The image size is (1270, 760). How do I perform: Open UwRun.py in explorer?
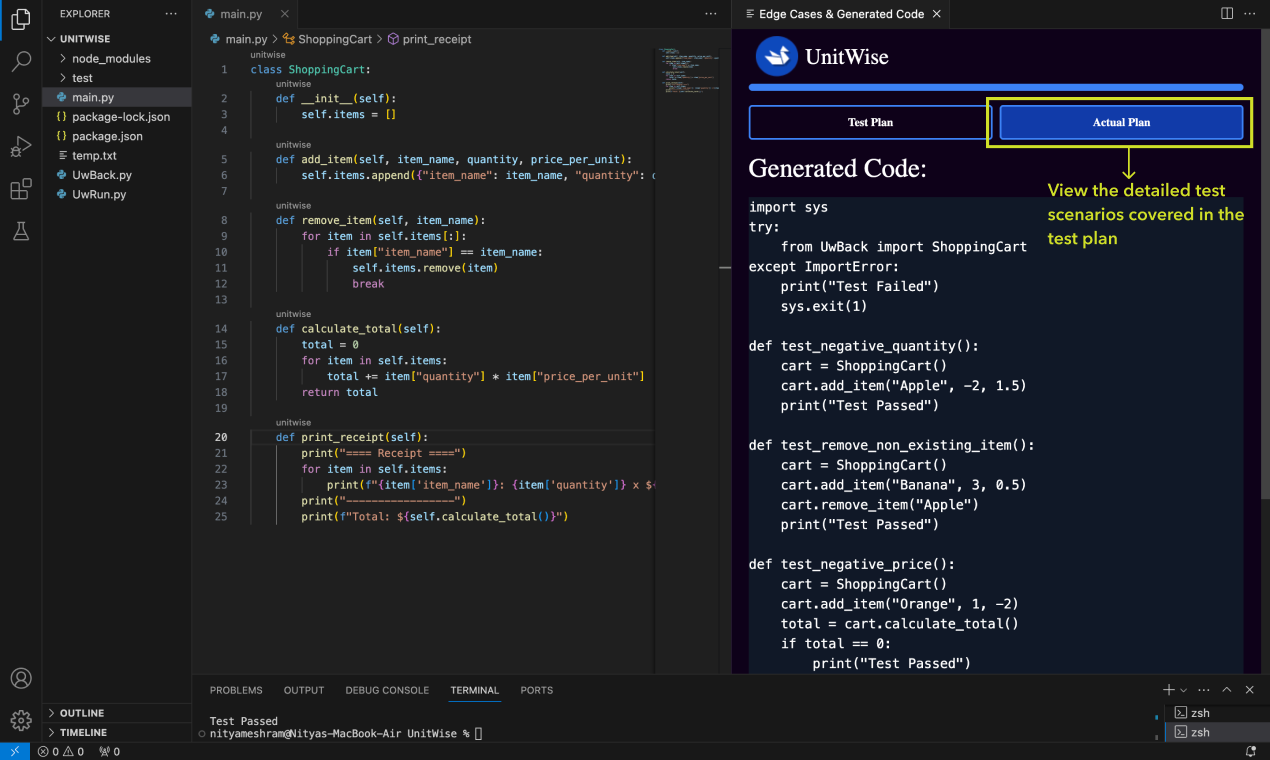click(x=116, y=194)
